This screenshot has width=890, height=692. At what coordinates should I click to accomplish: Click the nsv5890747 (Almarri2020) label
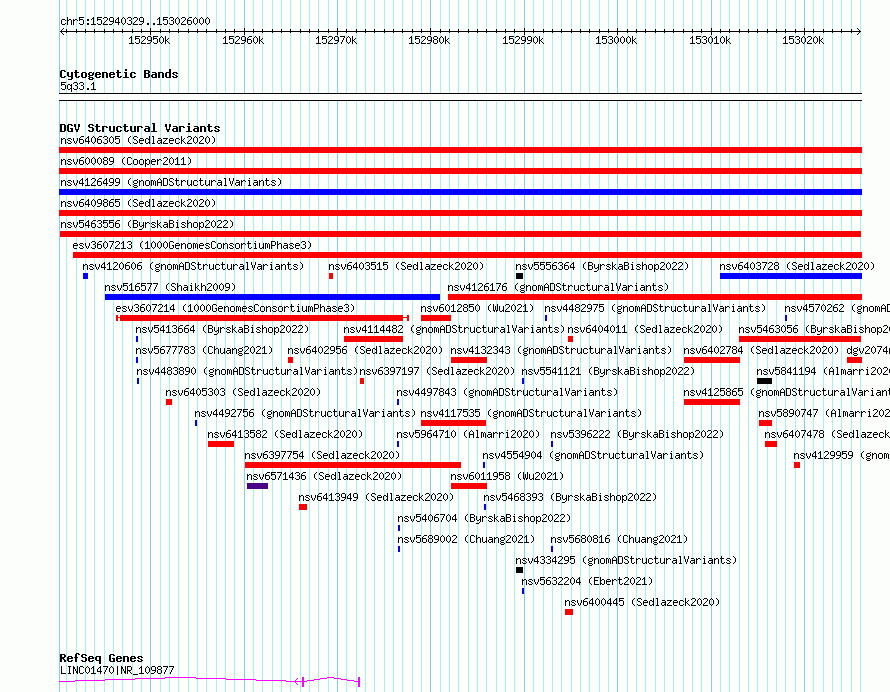824,413
